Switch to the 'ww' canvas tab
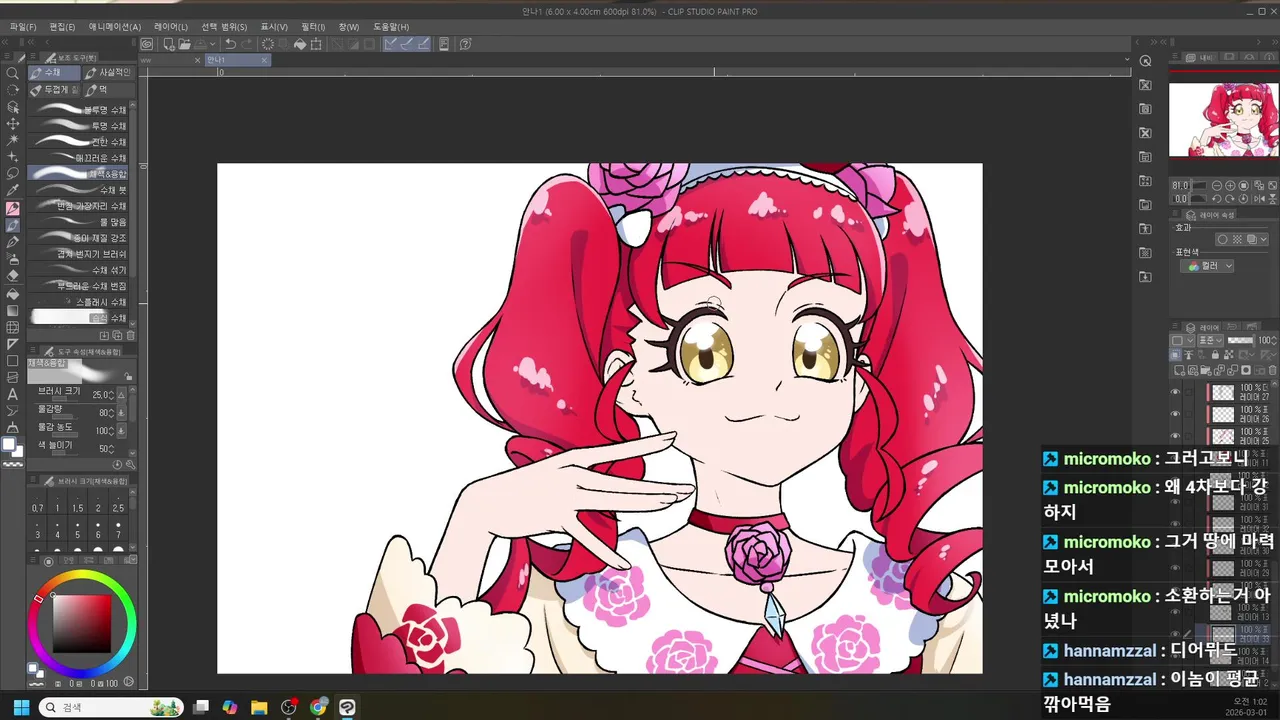The height and width of the screenshot is (720, 1280). (x=171, y=60)
